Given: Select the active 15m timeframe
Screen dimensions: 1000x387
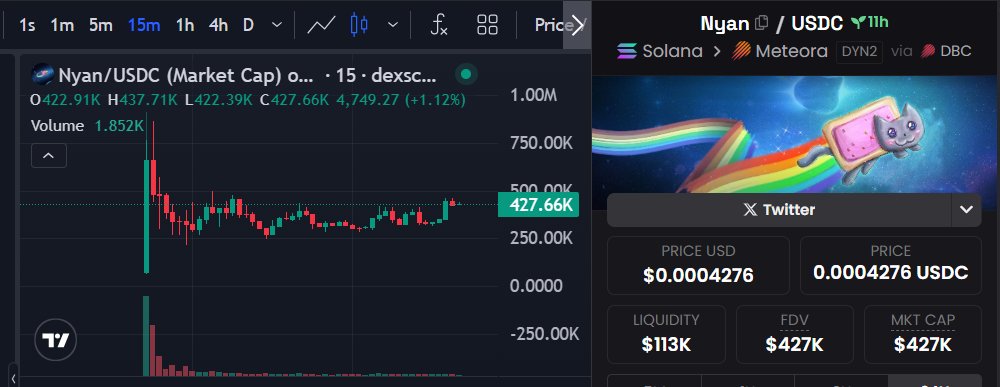Looking at the screenshot, I should tap(143, 26).
